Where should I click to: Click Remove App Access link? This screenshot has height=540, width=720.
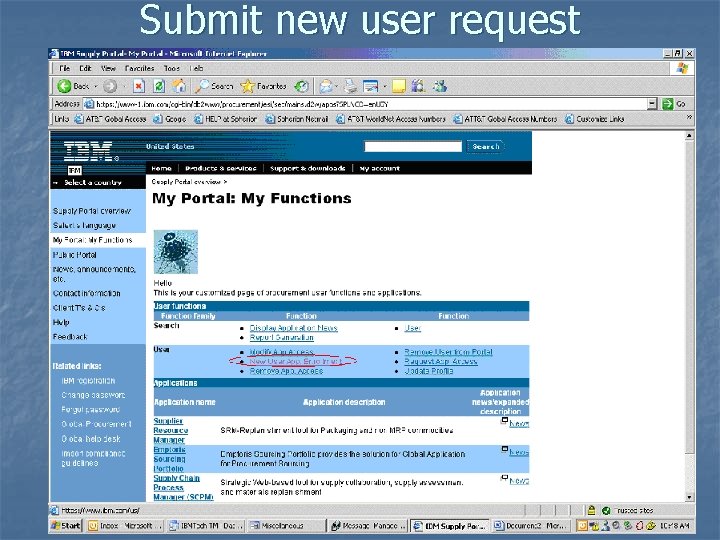tap(286, 371)
